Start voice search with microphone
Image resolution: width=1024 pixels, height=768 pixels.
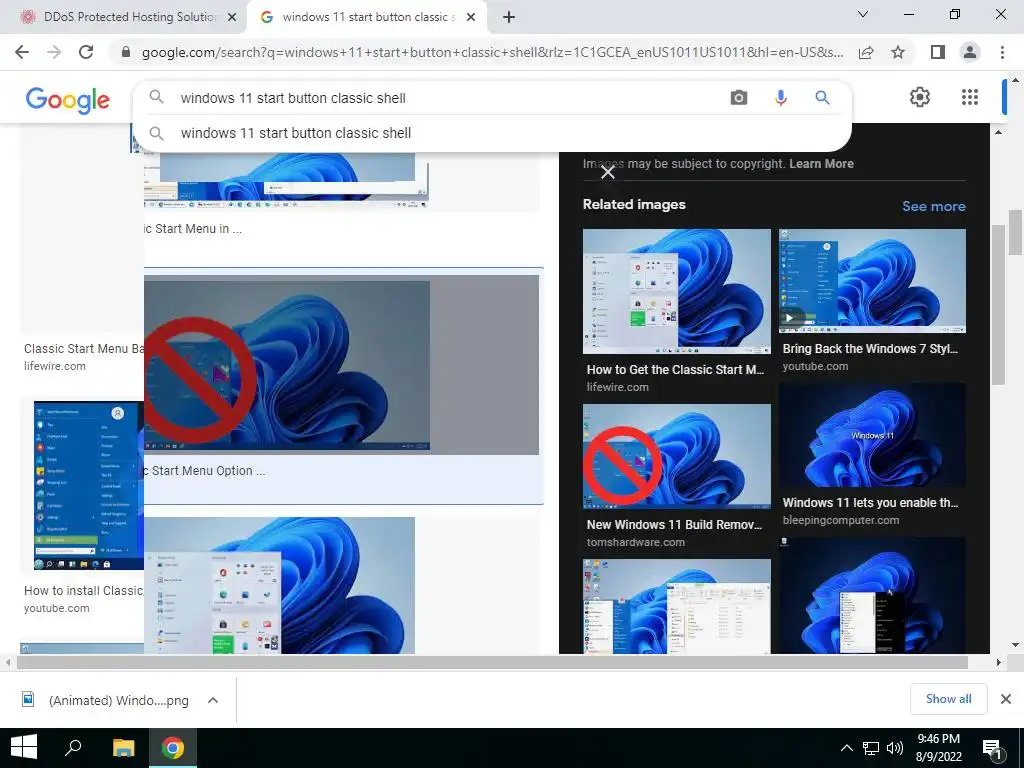[780, 98]
